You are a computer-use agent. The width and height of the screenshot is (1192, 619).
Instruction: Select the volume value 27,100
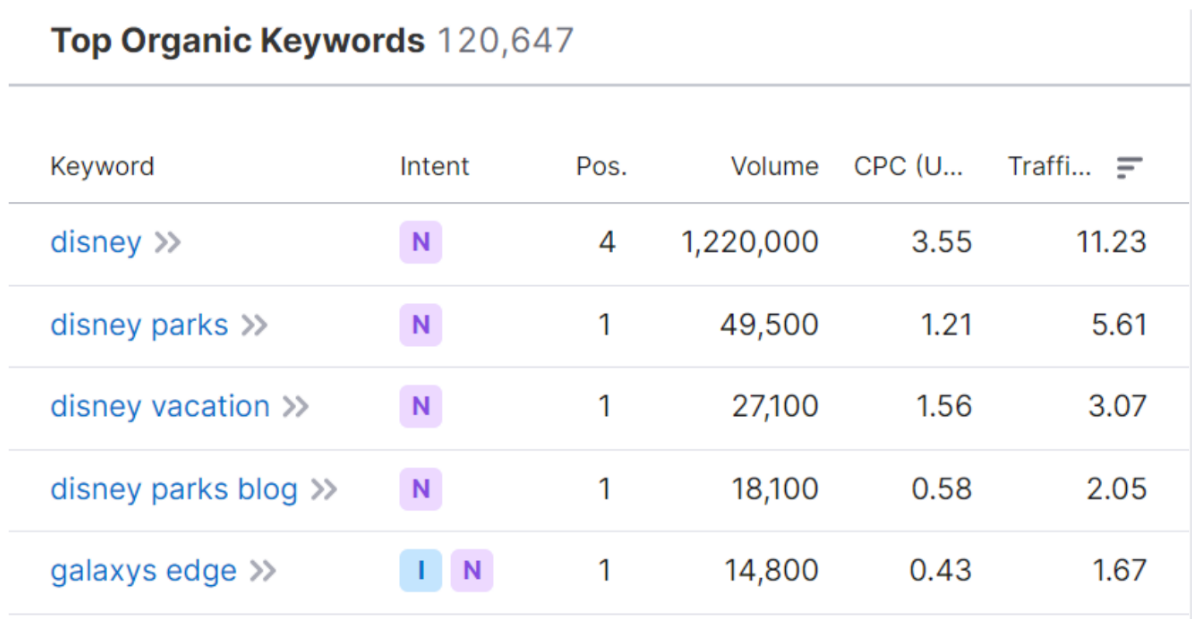pos(775,407)
